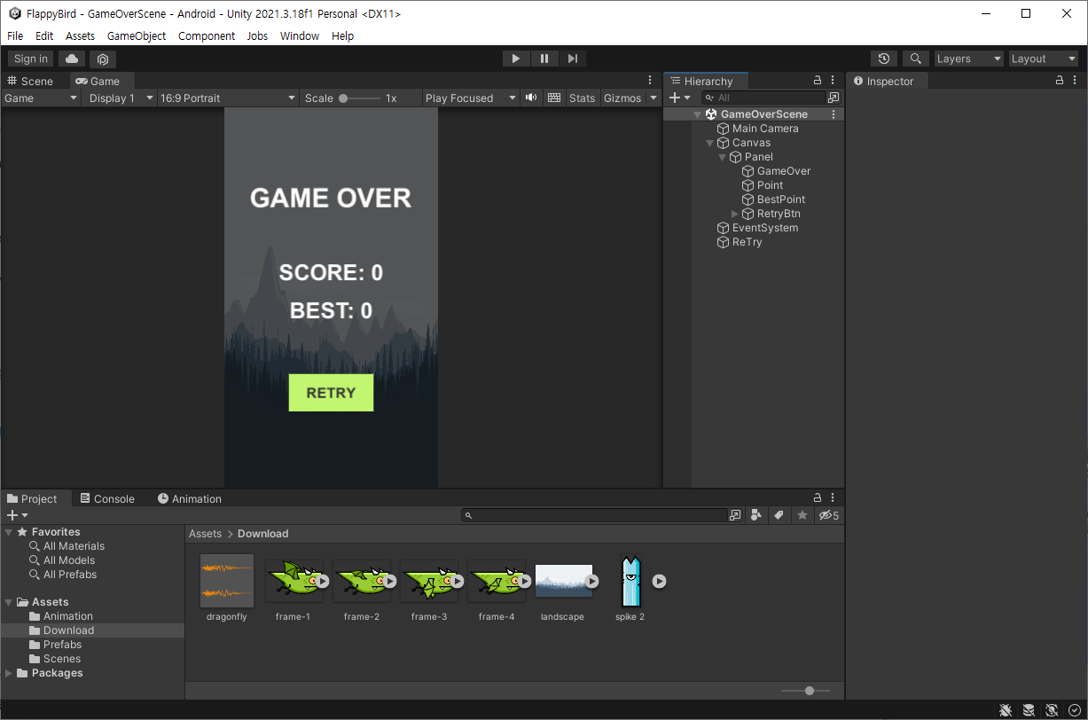Screen dimensions: 1088x720
Task: Click RETRY button in Game view
Action: coord(331,393)
